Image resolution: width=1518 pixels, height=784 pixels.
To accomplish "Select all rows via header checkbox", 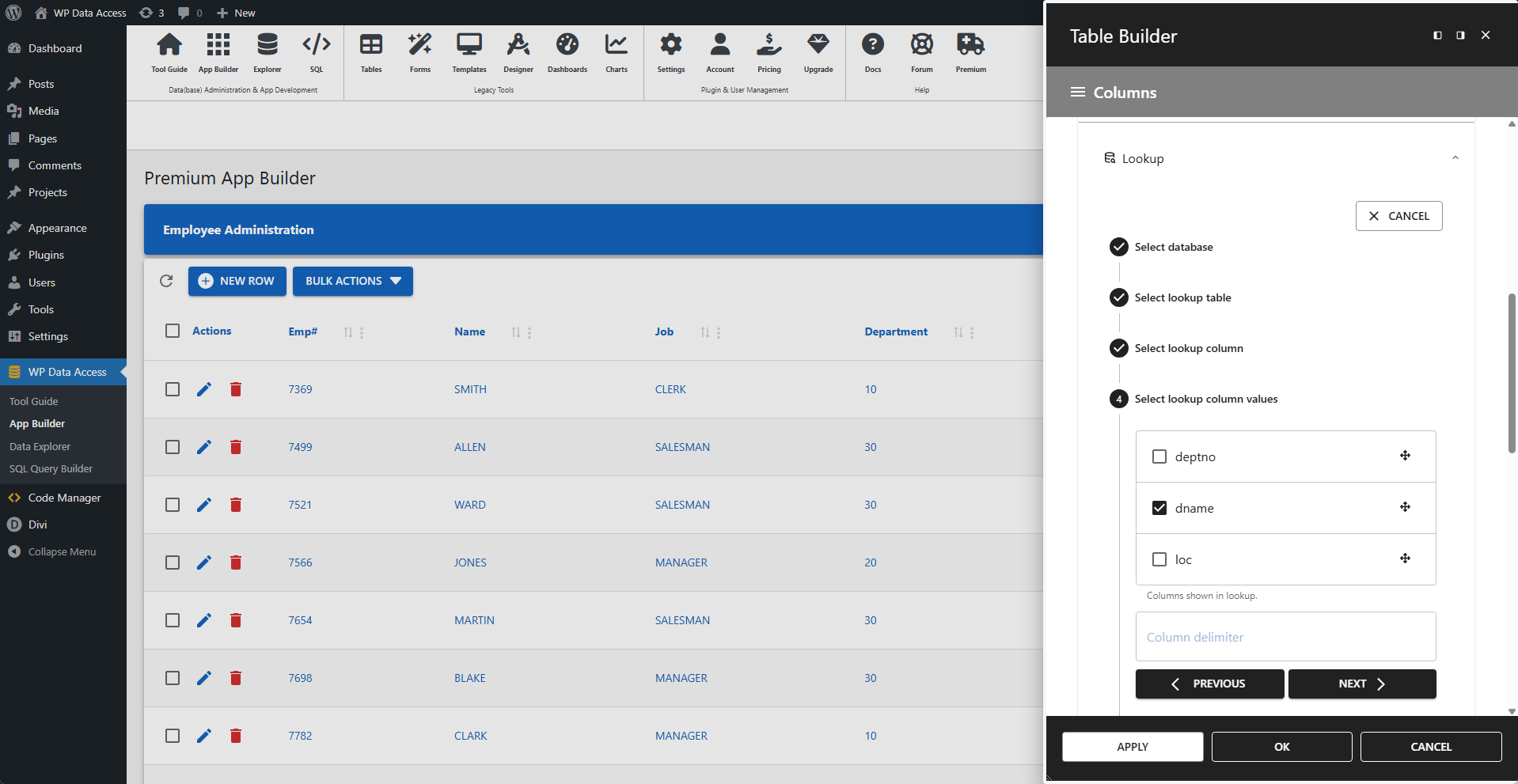I will pos(172,331).
